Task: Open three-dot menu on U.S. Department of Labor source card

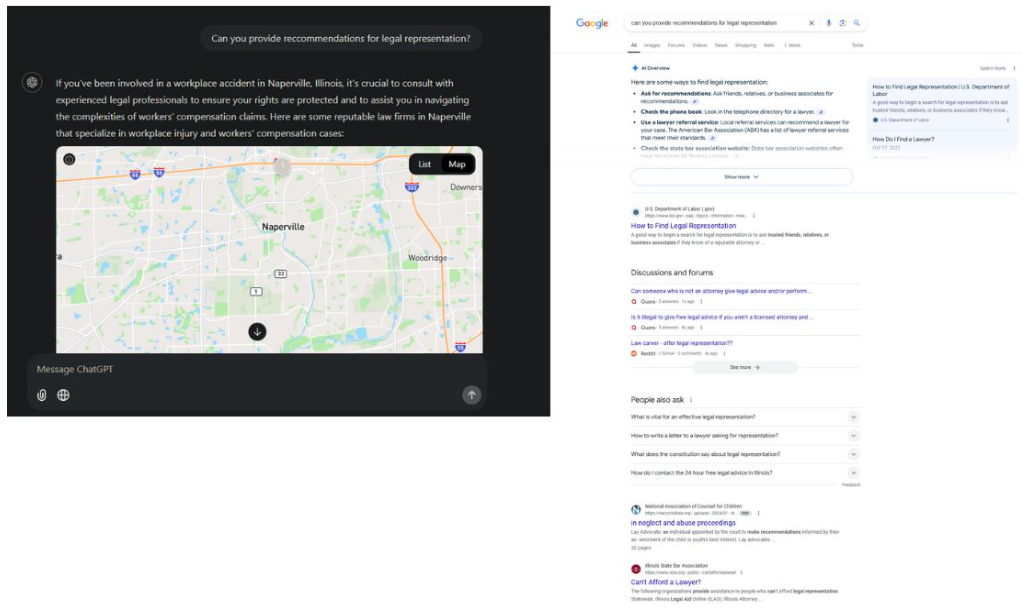Action: [1007, 120]
